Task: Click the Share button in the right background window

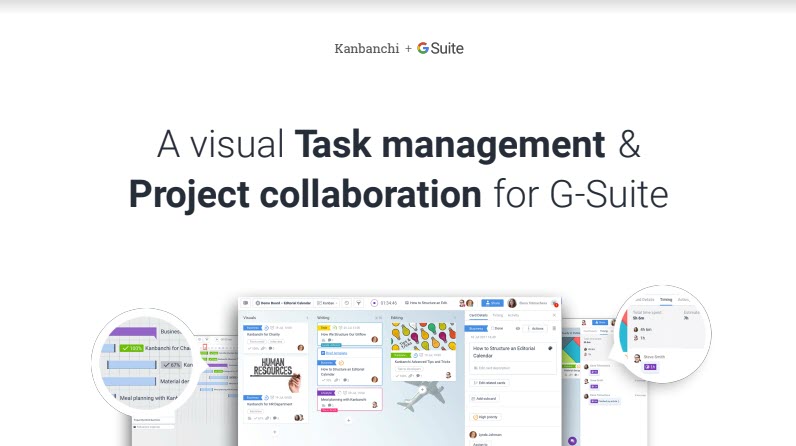Action: [600, 322]
